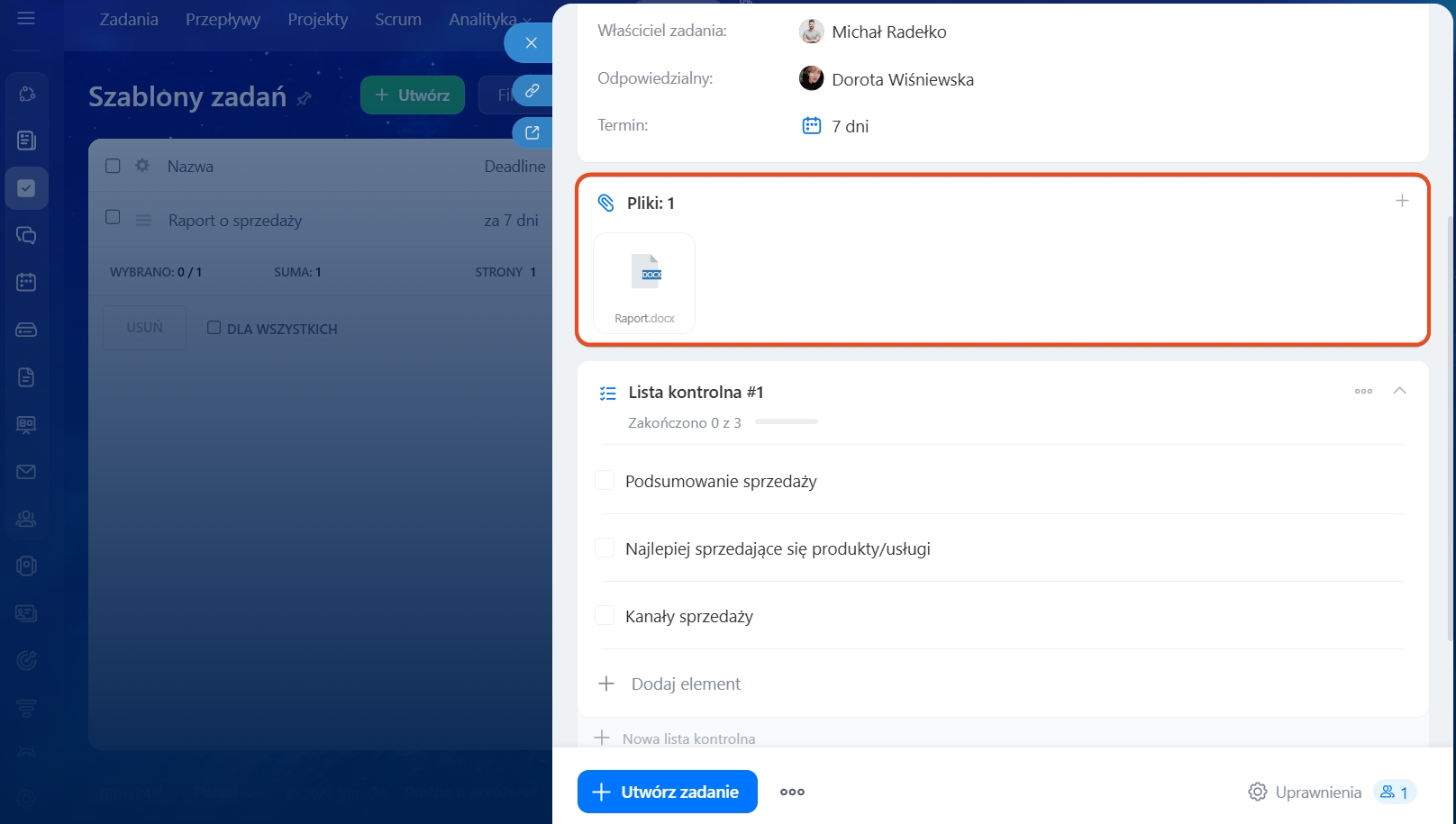The height and width of the screenshot is (824, 1456).
Task: Click the calendar icon beside 7 dni
Action: tap(811, 126)
